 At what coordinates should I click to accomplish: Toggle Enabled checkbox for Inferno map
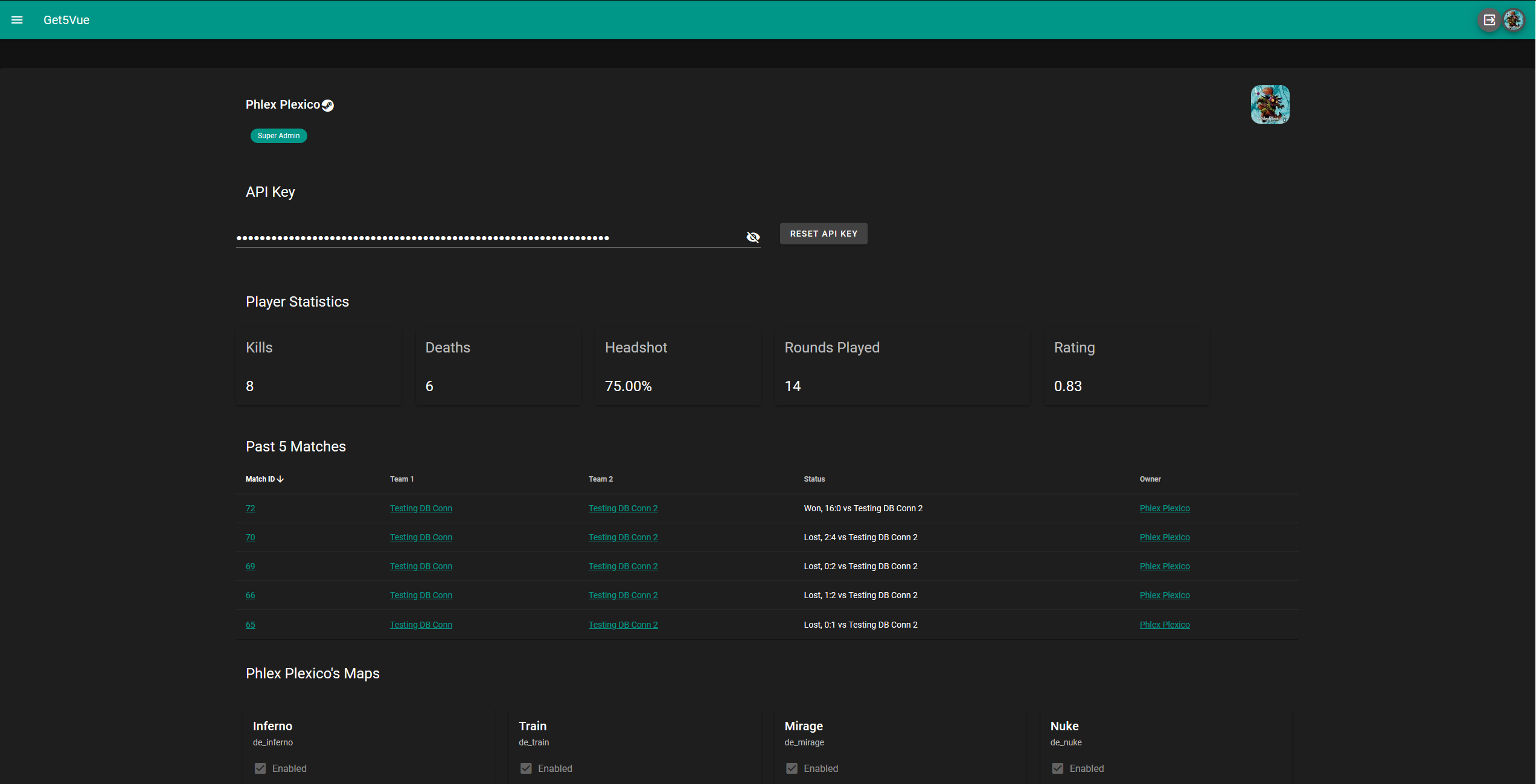[260, 768]
